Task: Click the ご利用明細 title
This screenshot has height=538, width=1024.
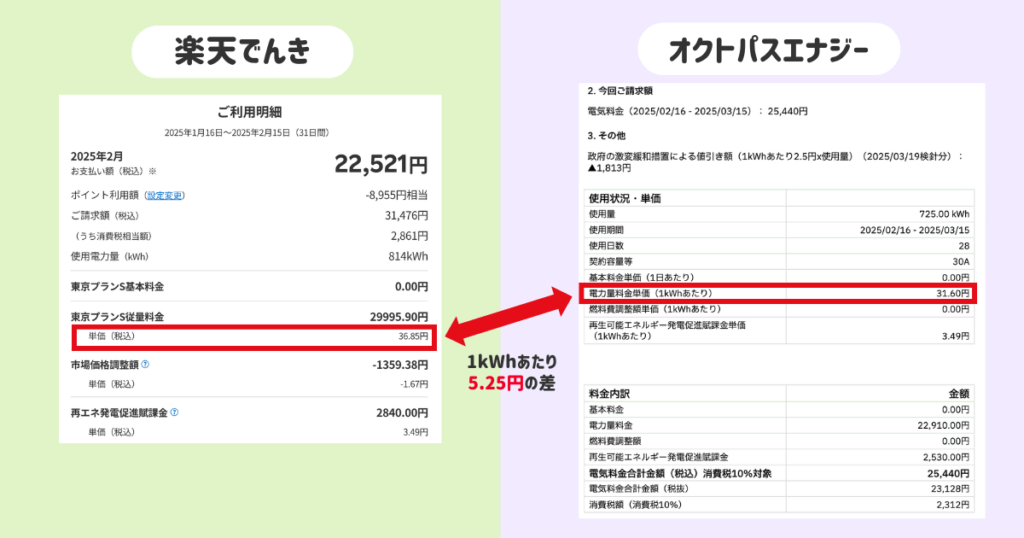Action: point(249,112)
